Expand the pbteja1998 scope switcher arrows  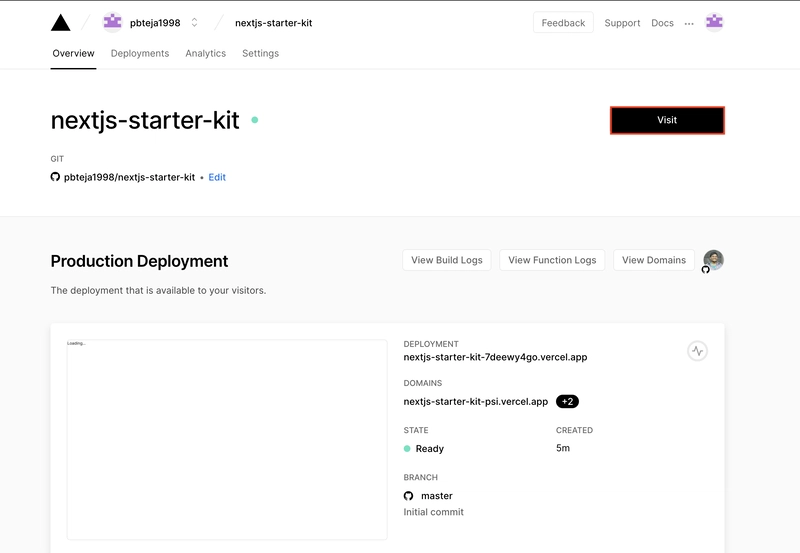tap(194, 22)
